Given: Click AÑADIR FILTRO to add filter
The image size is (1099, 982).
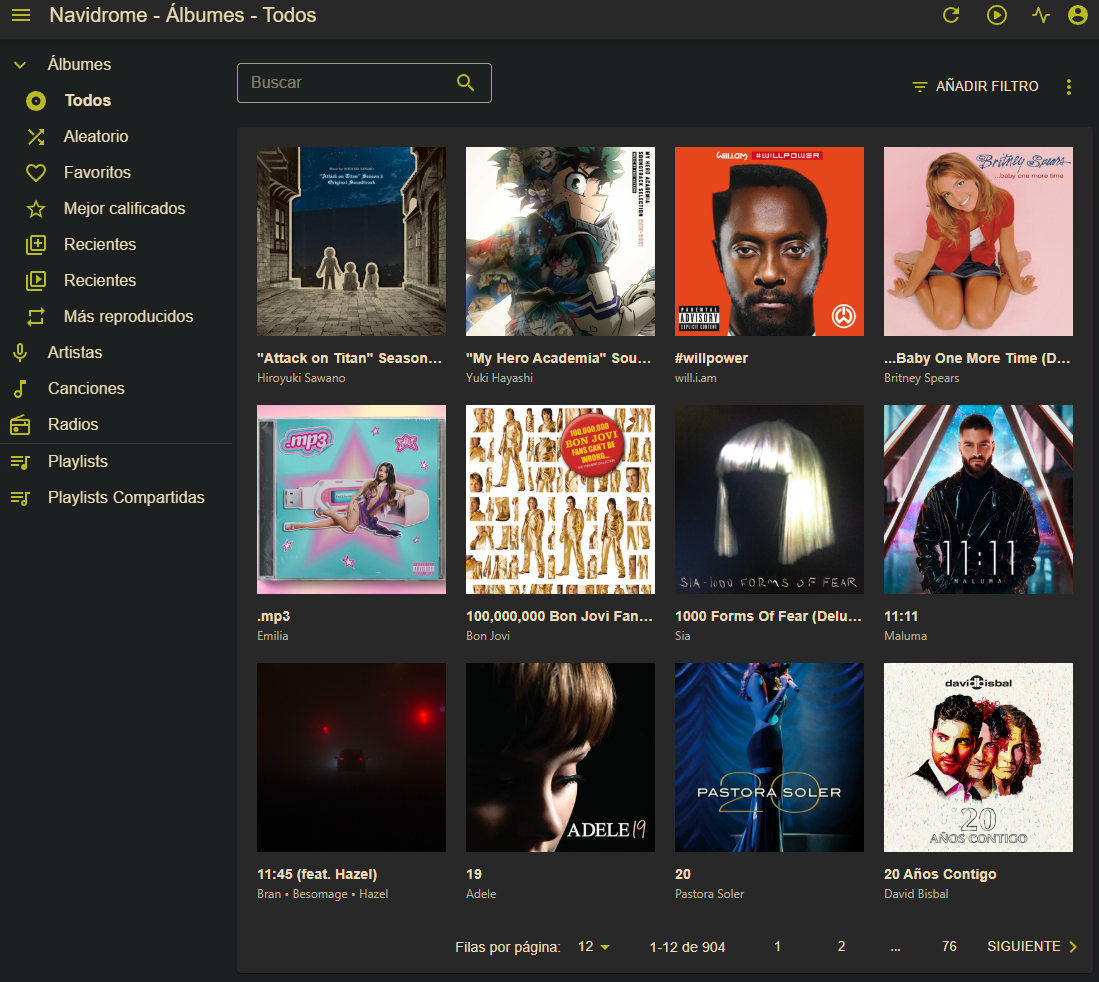Looking at the screenshot, I should pos(975,87).
